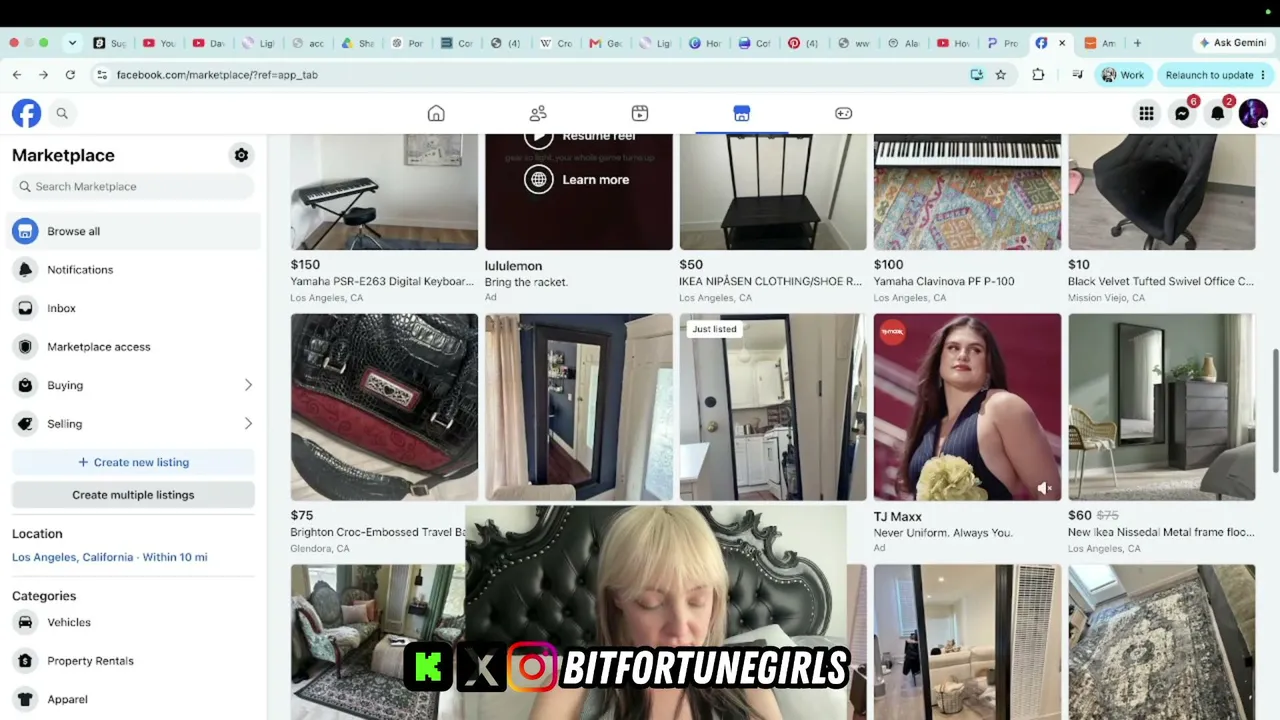Screen dimensions: 1280x720
Task: Open the Facebook menu grid icon
Action: click(x=1146, y=113)
